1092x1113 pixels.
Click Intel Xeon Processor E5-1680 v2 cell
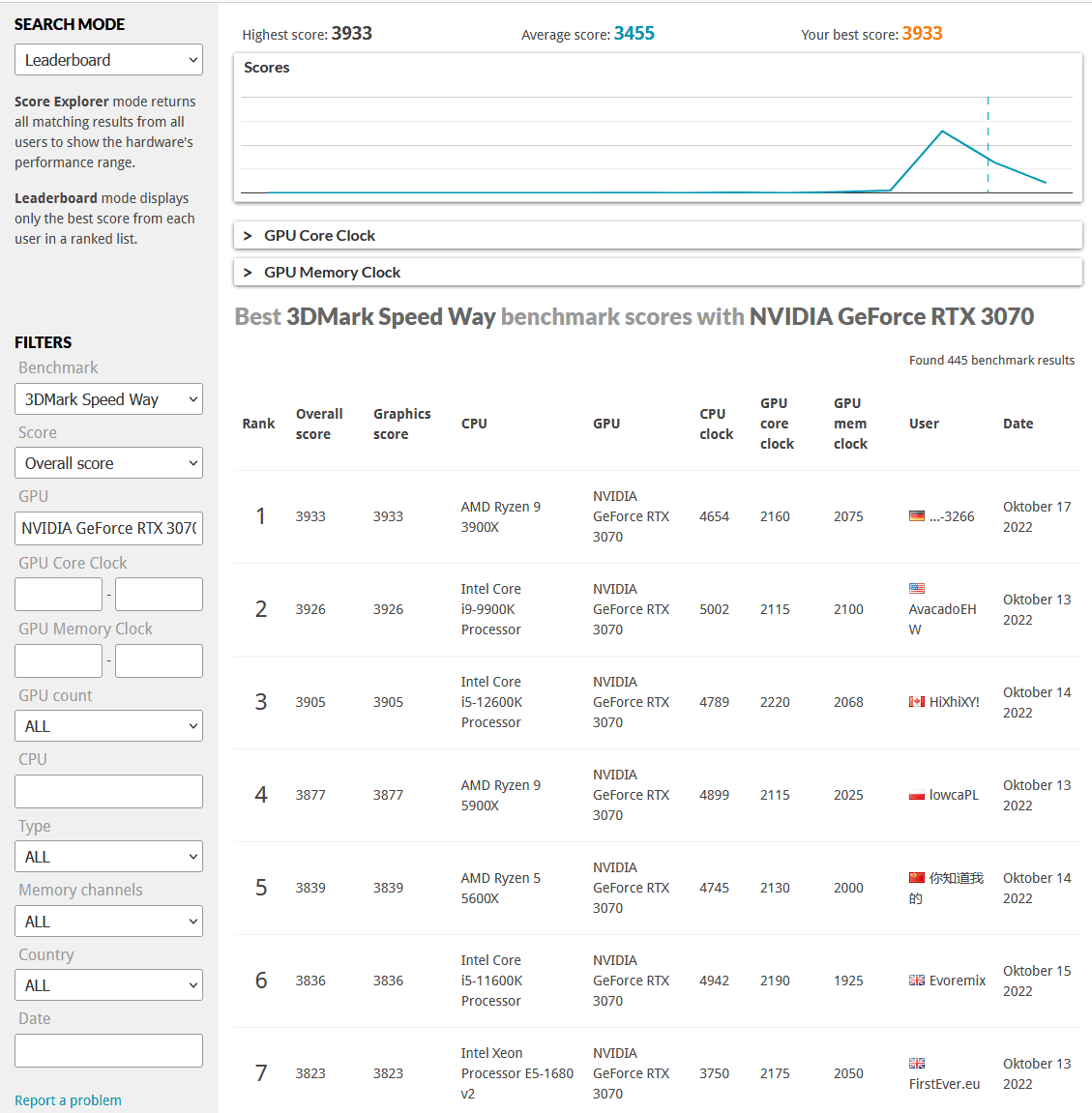click(x=516, y=1073)
